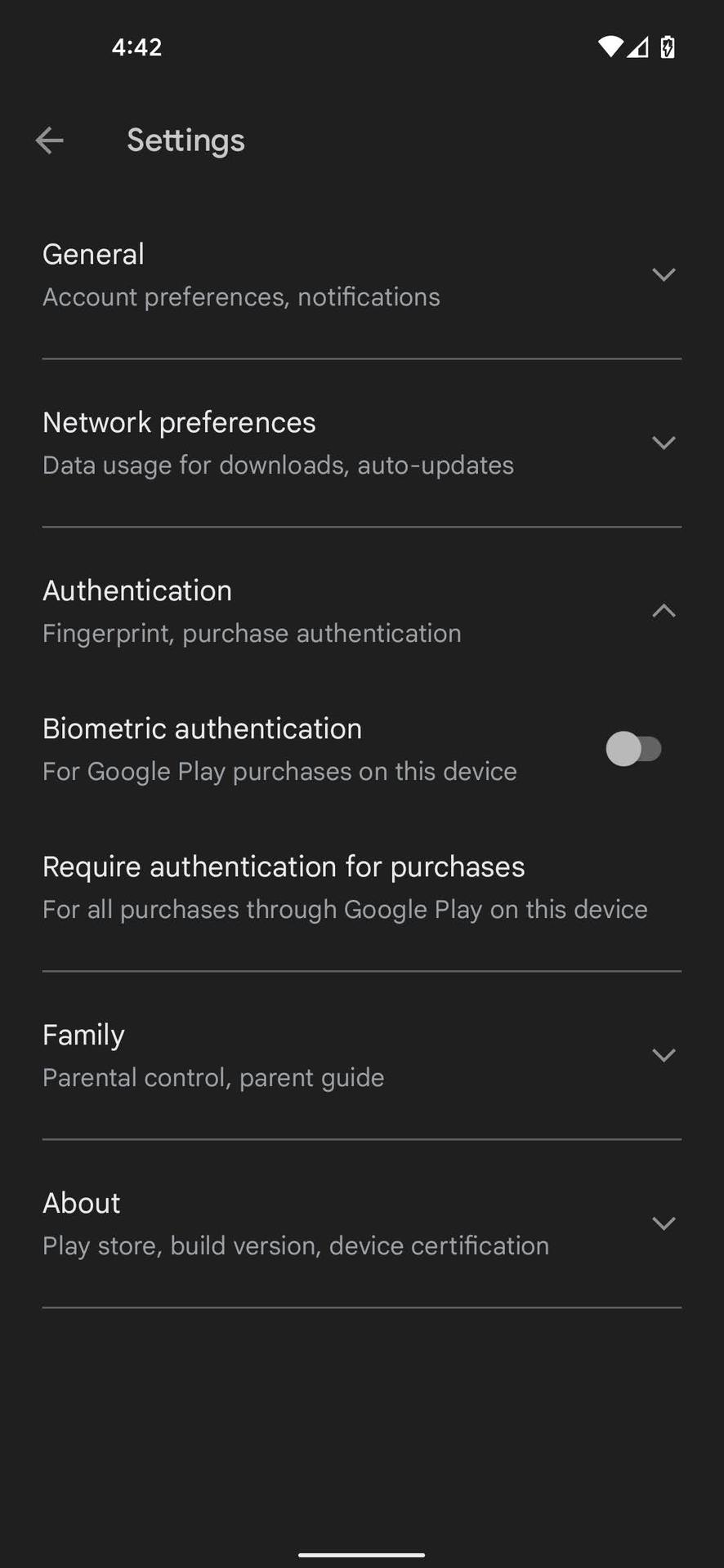724x1568 pixels.
Task: Expand General section chevron
Action: 664,274
